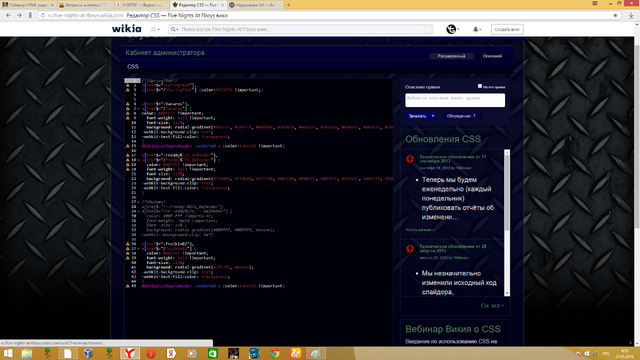Switch to the 'Нарушения' browser tab
The height and width of the screenshot is (360, 640).
coord(254,5)
